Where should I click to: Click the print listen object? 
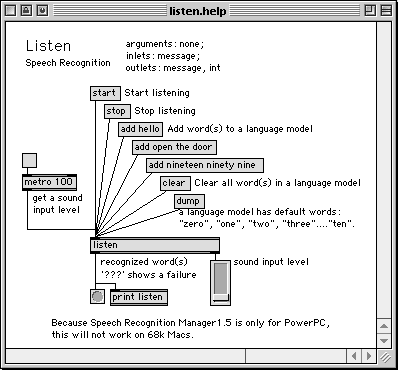click(x=139, y=297)
